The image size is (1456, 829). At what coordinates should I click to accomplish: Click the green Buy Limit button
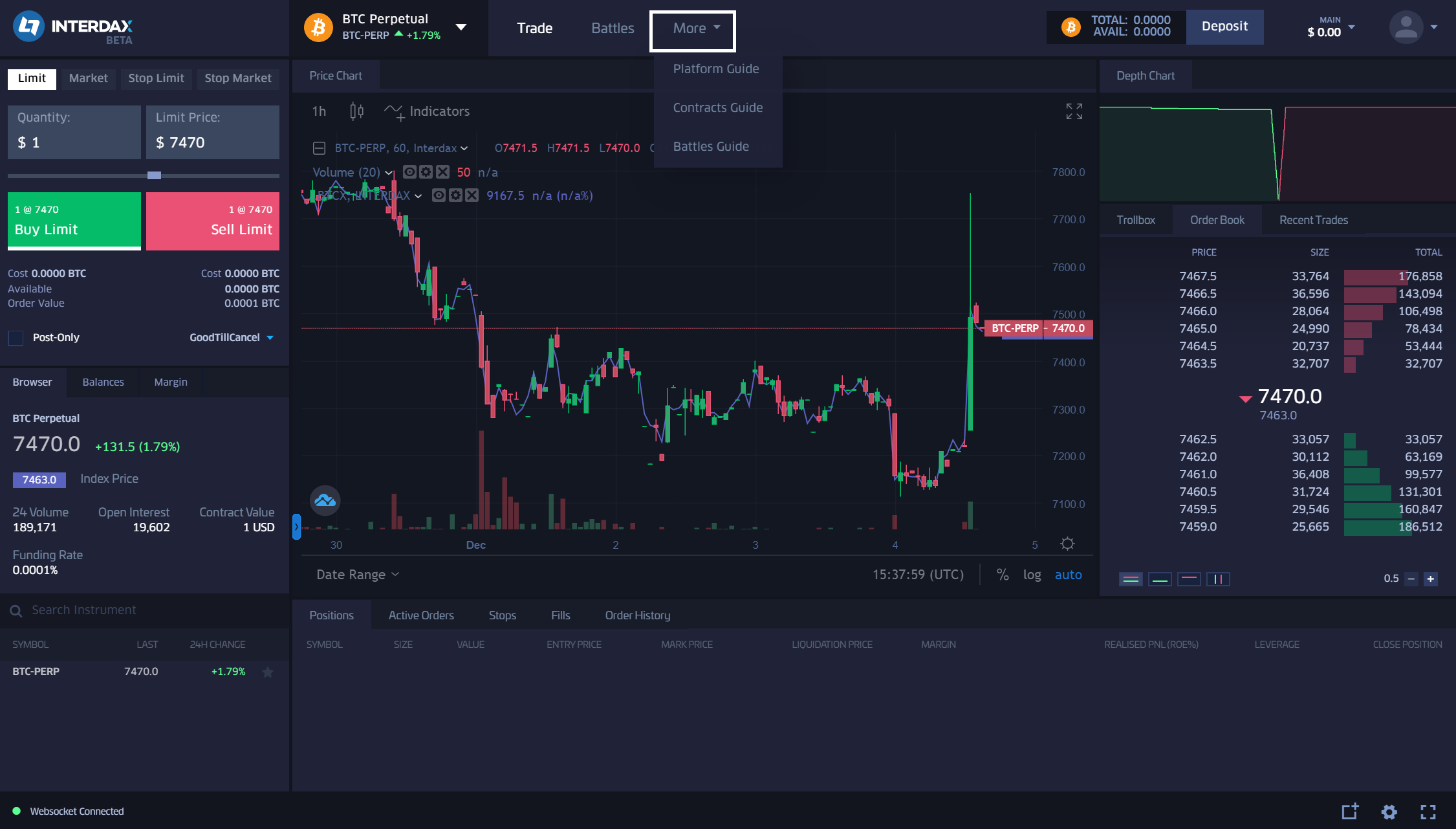[x=74, y=221]
